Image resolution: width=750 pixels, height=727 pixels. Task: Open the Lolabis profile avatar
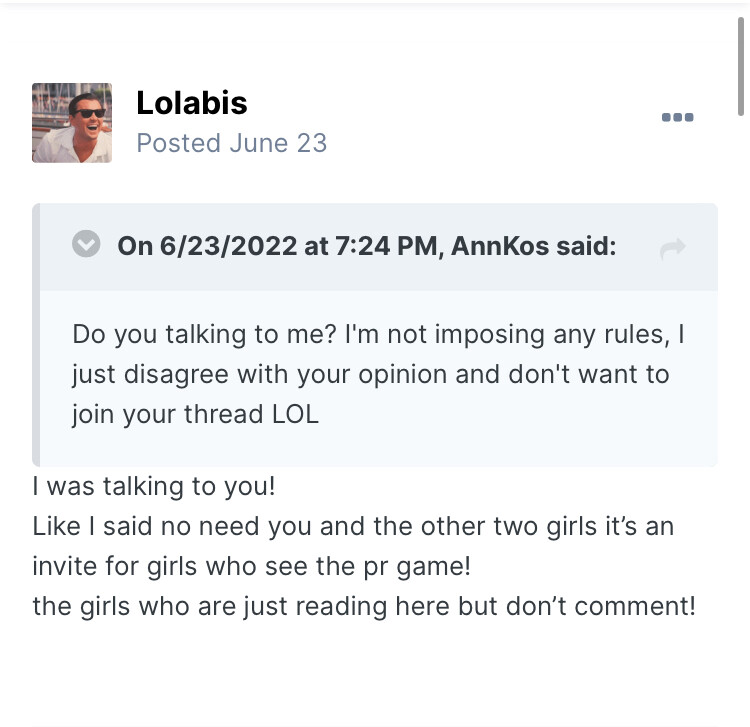pos(72,123)
